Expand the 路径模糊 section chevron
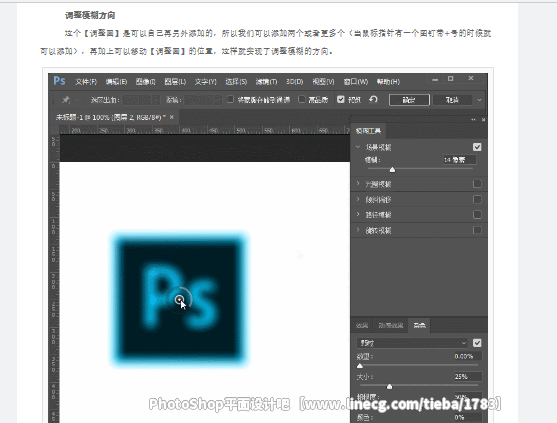The image size is (557, 423). click(x=358, y=214)
